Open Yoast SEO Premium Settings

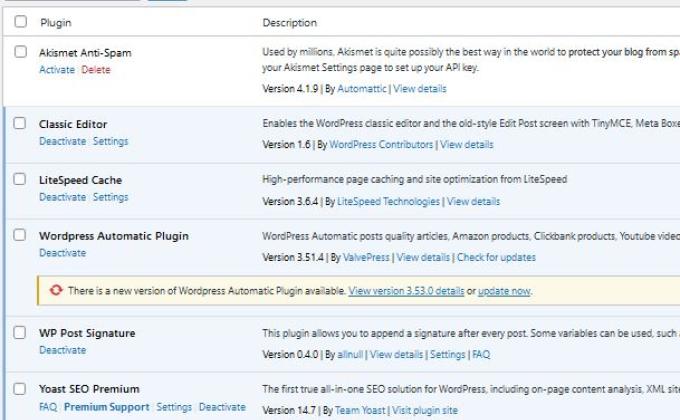pyautogui.click(x=174, y=407)
